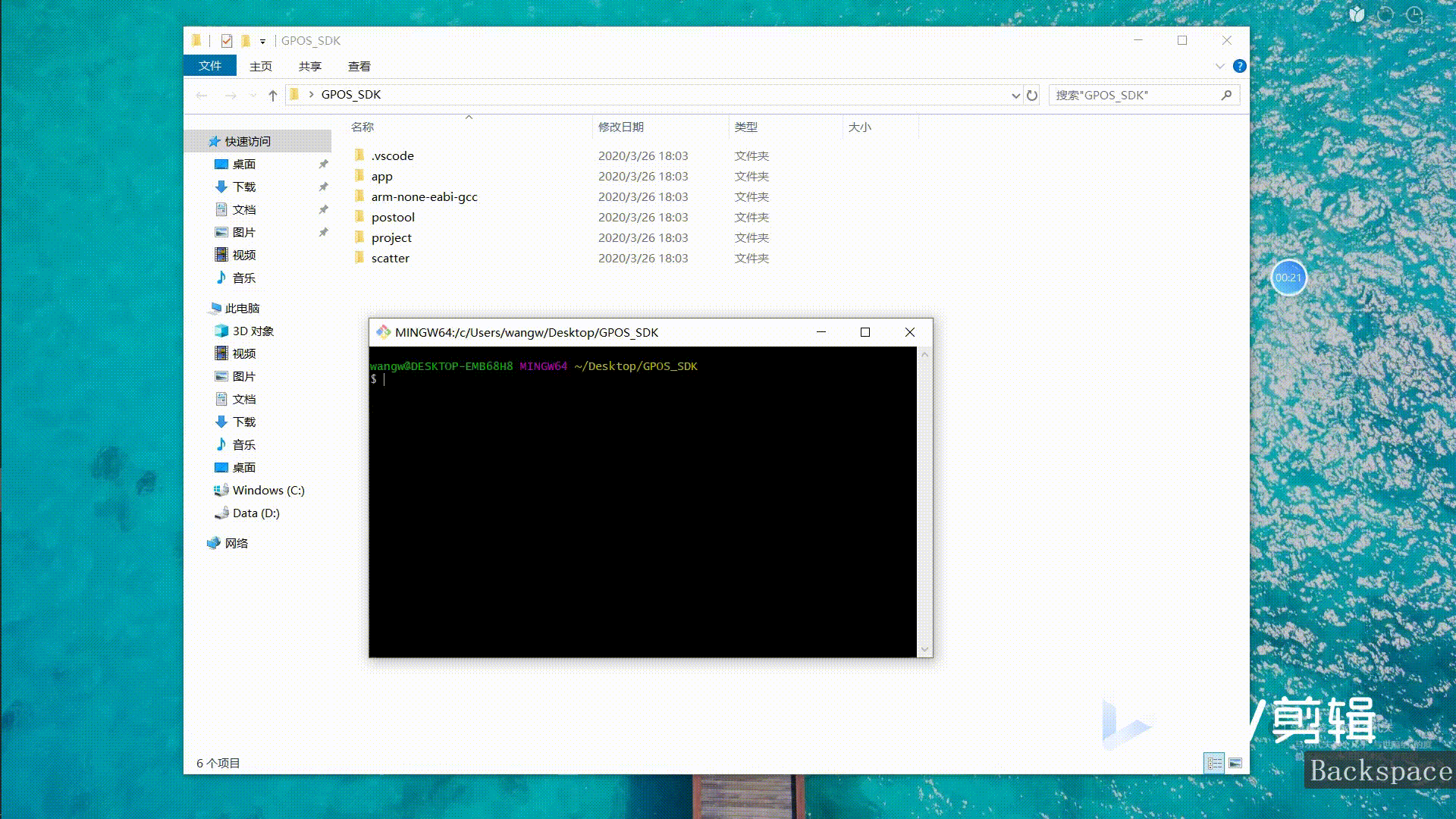Expand the ribbon with the chevron
The width and height of the screenshot is (1456, 819).
[x=1219, y=66]
